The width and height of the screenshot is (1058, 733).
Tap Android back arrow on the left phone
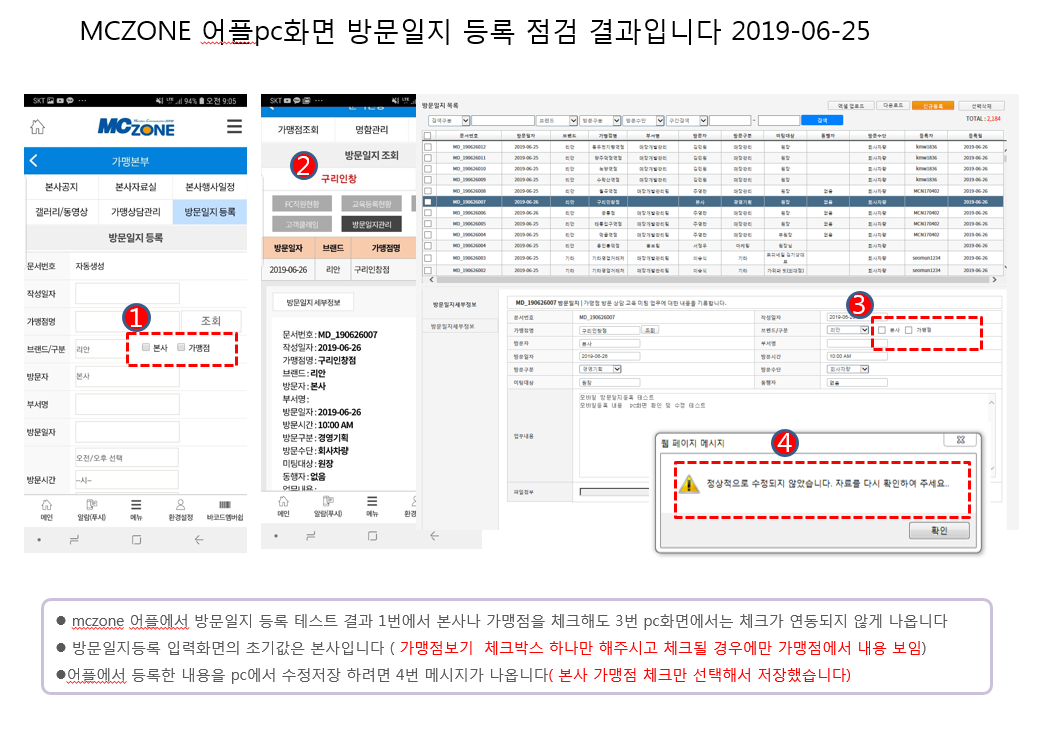[x=198, y=539]
